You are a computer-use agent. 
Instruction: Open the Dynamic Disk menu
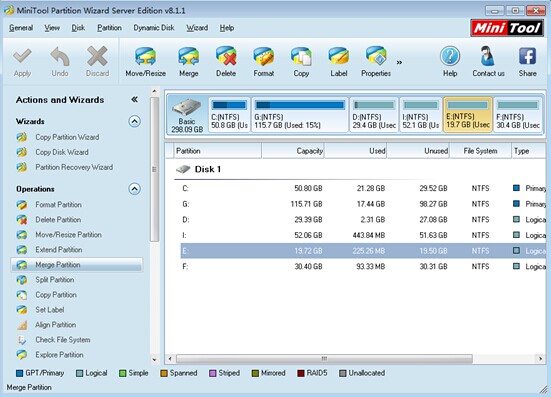[154, 28]
